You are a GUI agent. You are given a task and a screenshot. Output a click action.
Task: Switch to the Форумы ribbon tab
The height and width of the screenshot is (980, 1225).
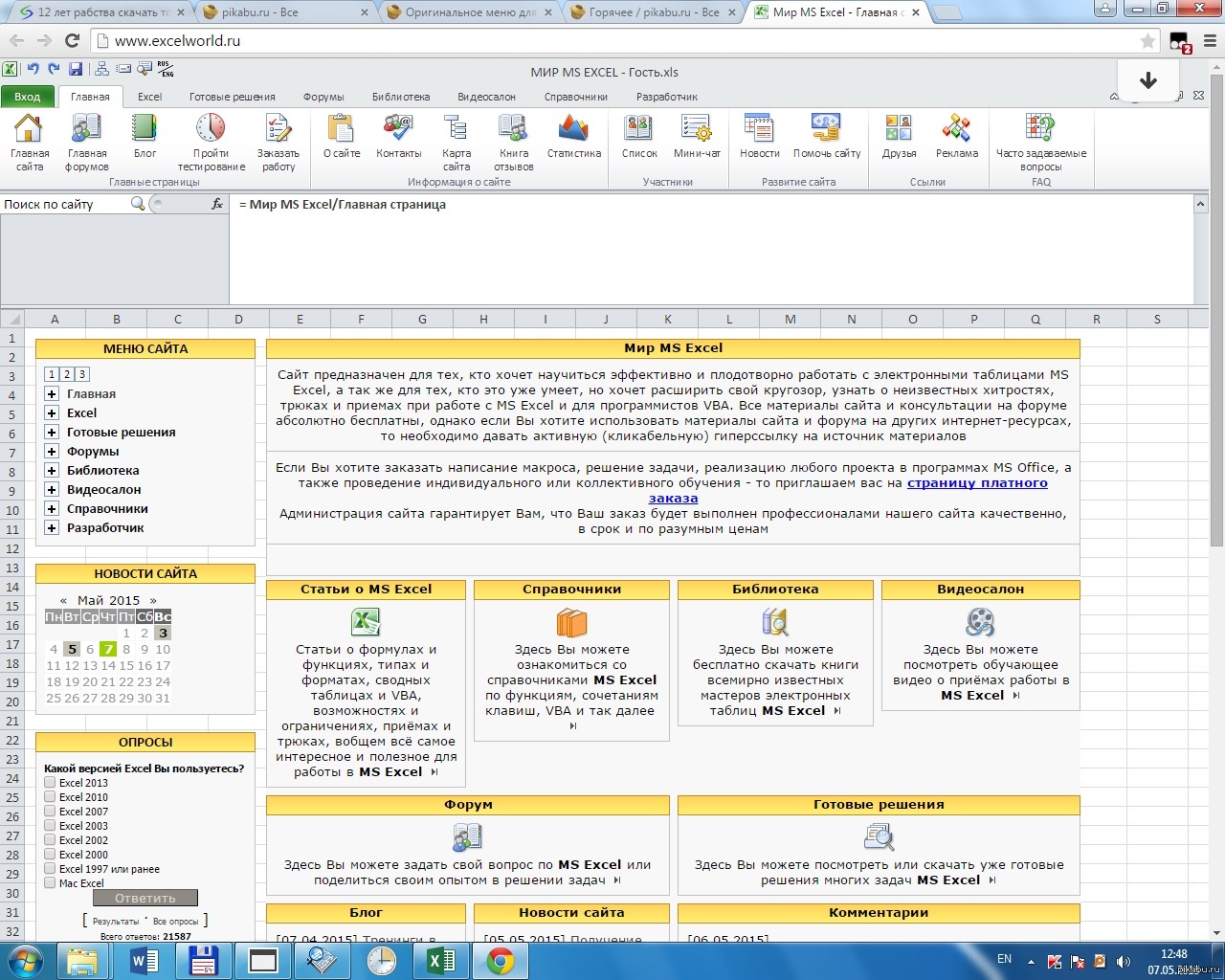323,97
